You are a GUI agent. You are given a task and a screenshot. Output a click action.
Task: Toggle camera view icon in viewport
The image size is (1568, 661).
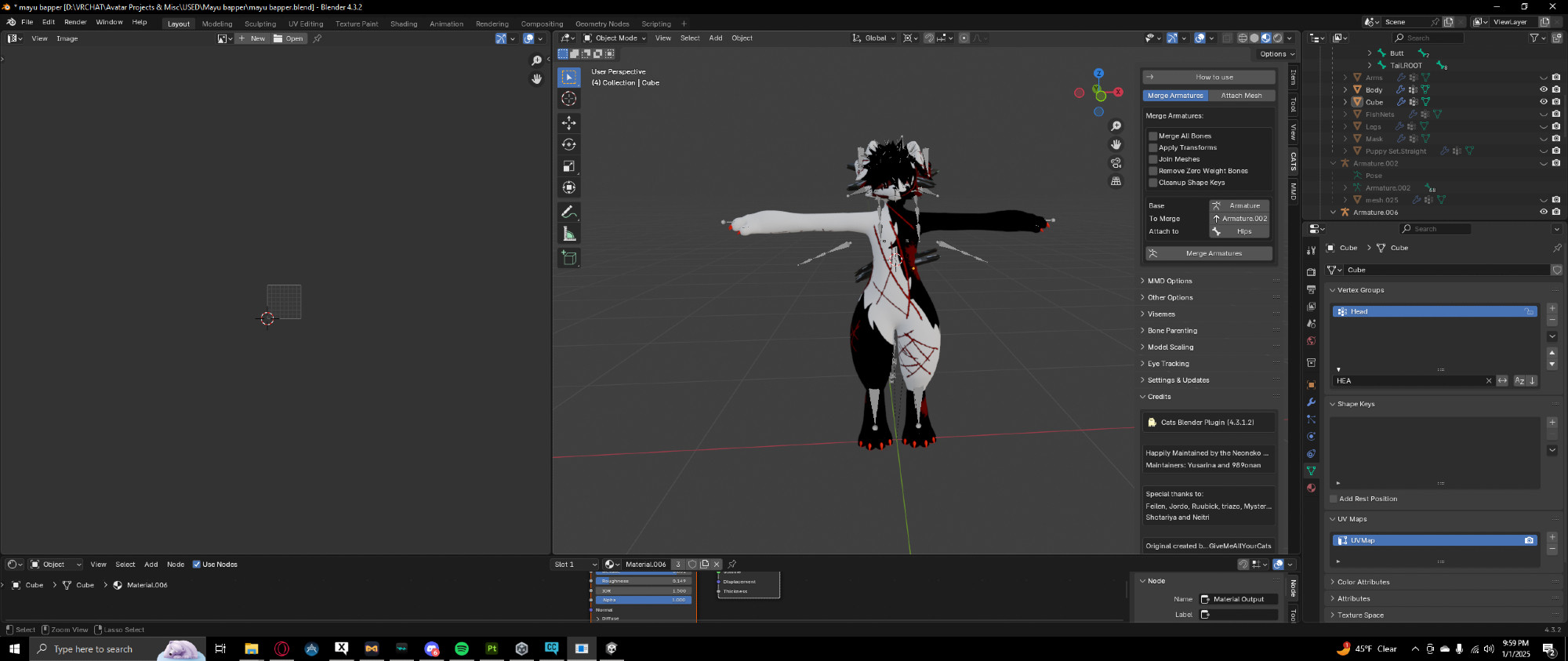click(1116, 163)
